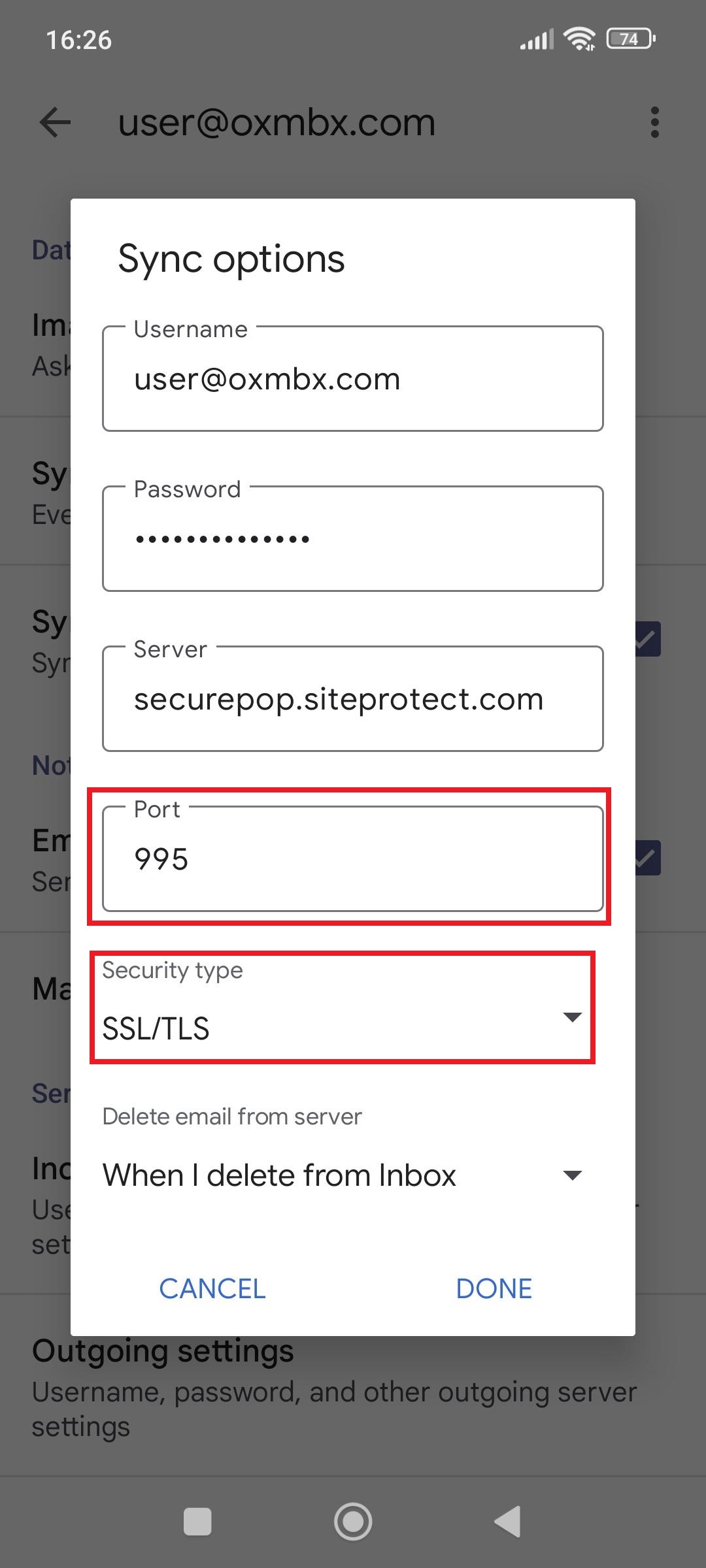Toggle the upper checkbox behind the dialog
Screen dimensions: 706x1568
pyautogui.click(x=648, y=639)
